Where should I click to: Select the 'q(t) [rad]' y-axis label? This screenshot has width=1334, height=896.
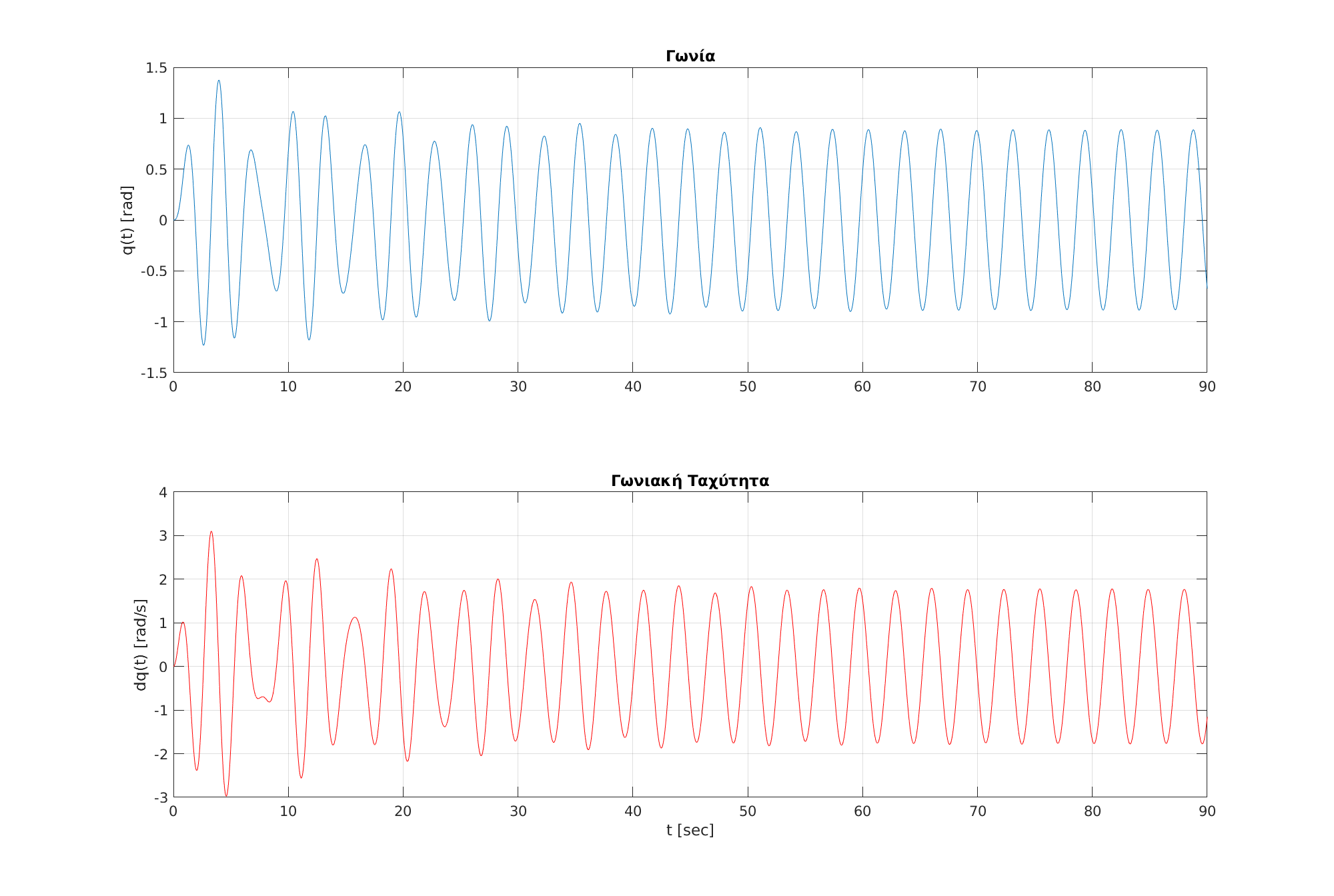[x=127, y=220]
